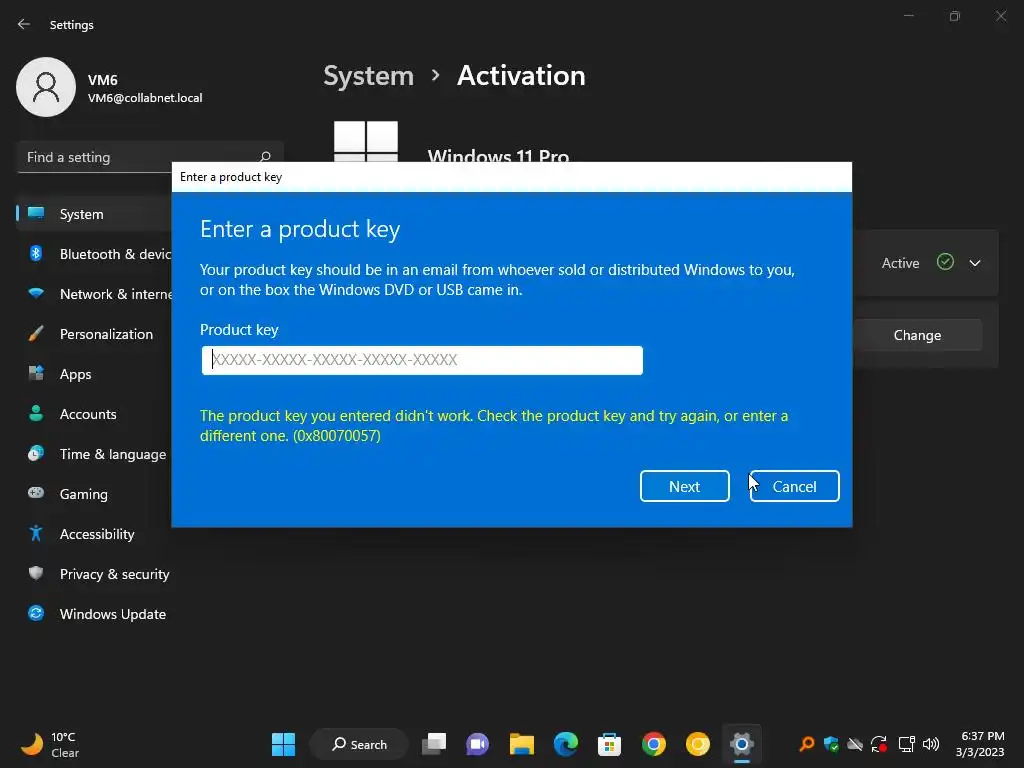The width and height of the screenshot is (1024, 768).
Task: Click the green Active checkmark icon
Action: point(945,262)
